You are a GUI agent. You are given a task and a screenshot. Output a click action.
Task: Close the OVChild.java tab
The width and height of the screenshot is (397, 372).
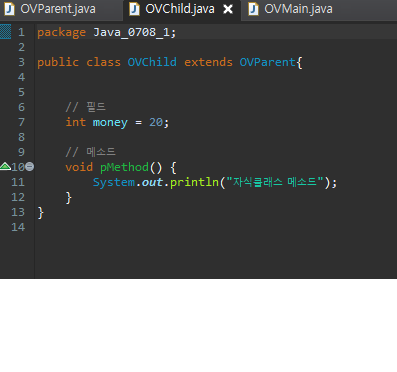(x=228, y=9)
